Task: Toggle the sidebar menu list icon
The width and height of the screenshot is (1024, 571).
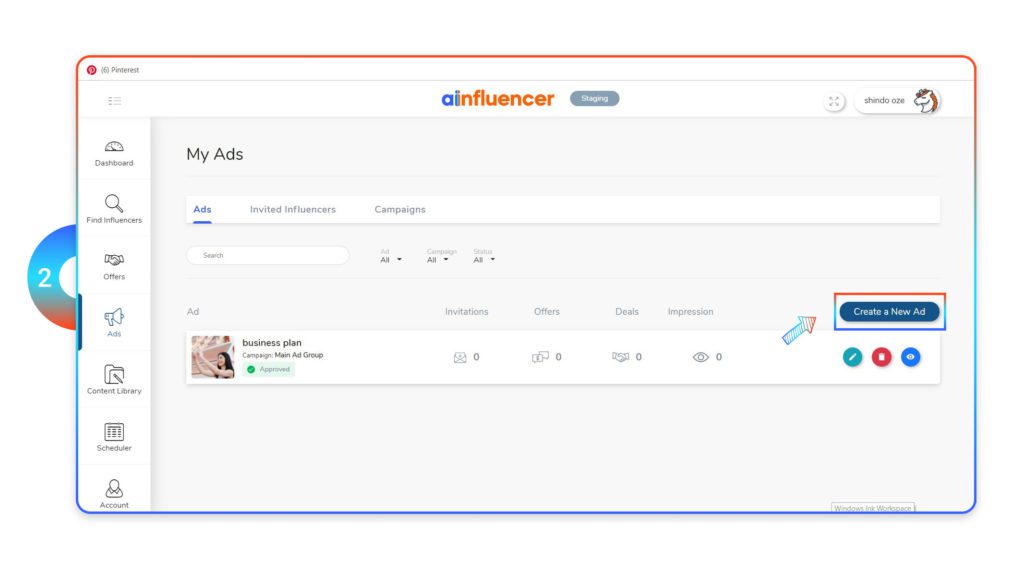Action: click(x=114, y=101)
